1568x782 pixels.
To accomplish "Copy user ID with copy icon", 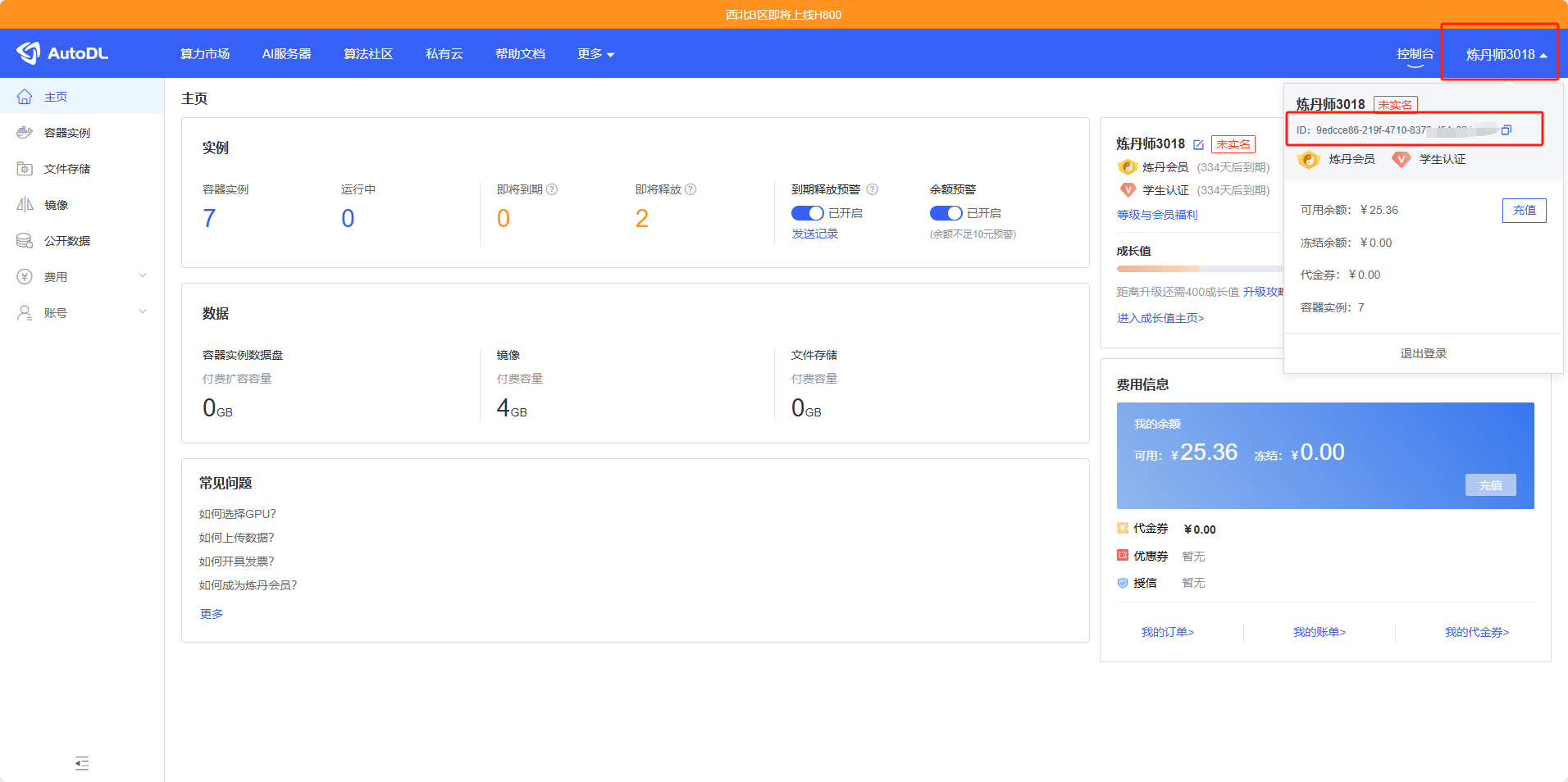I will [1506, 130].
